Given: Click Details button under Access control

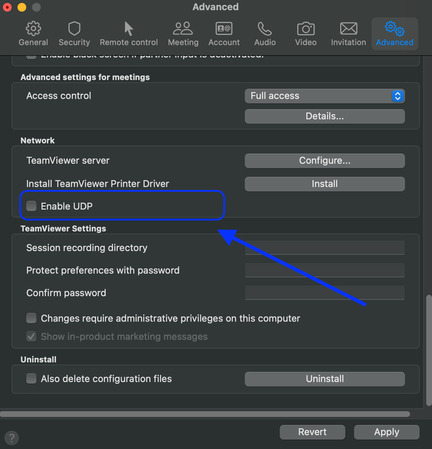Looking at the screenshot, I should pos(325,116).
